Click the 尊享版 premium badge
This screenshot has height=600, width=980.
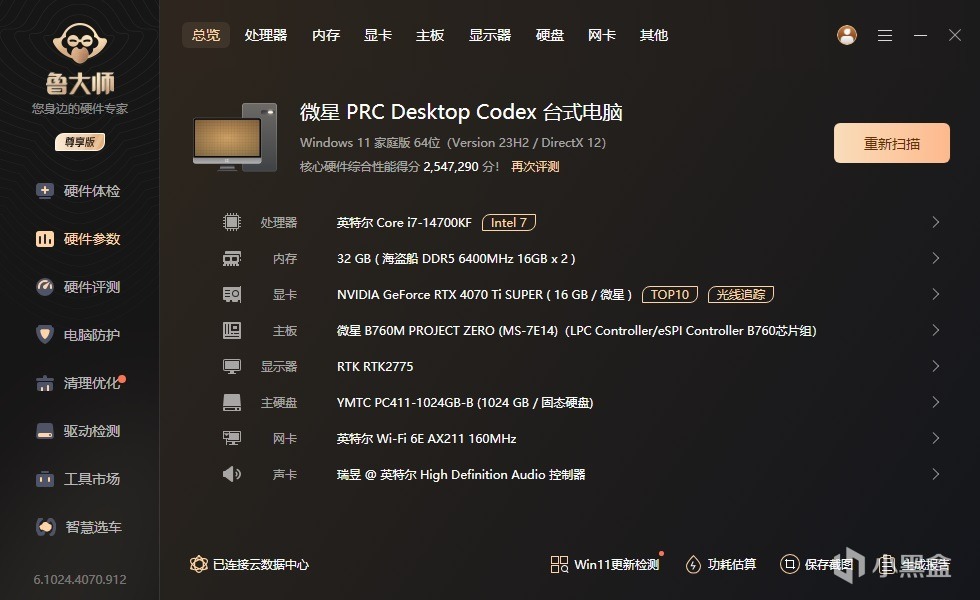point(80,142)
